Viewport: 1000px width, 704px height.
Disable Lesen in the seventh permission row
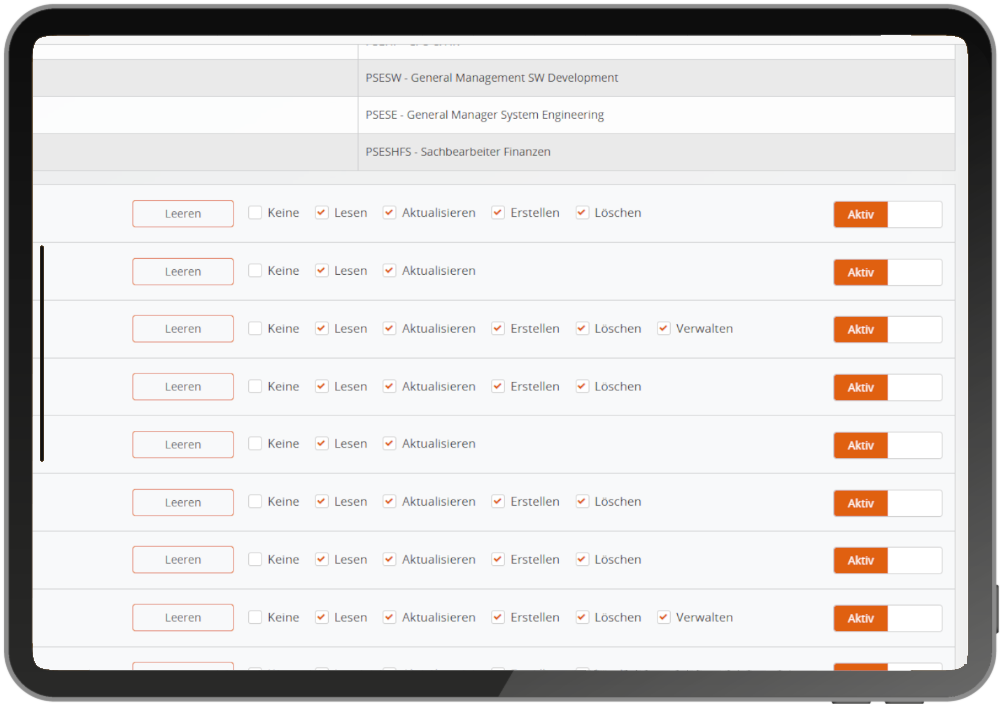tap(322, 560)
